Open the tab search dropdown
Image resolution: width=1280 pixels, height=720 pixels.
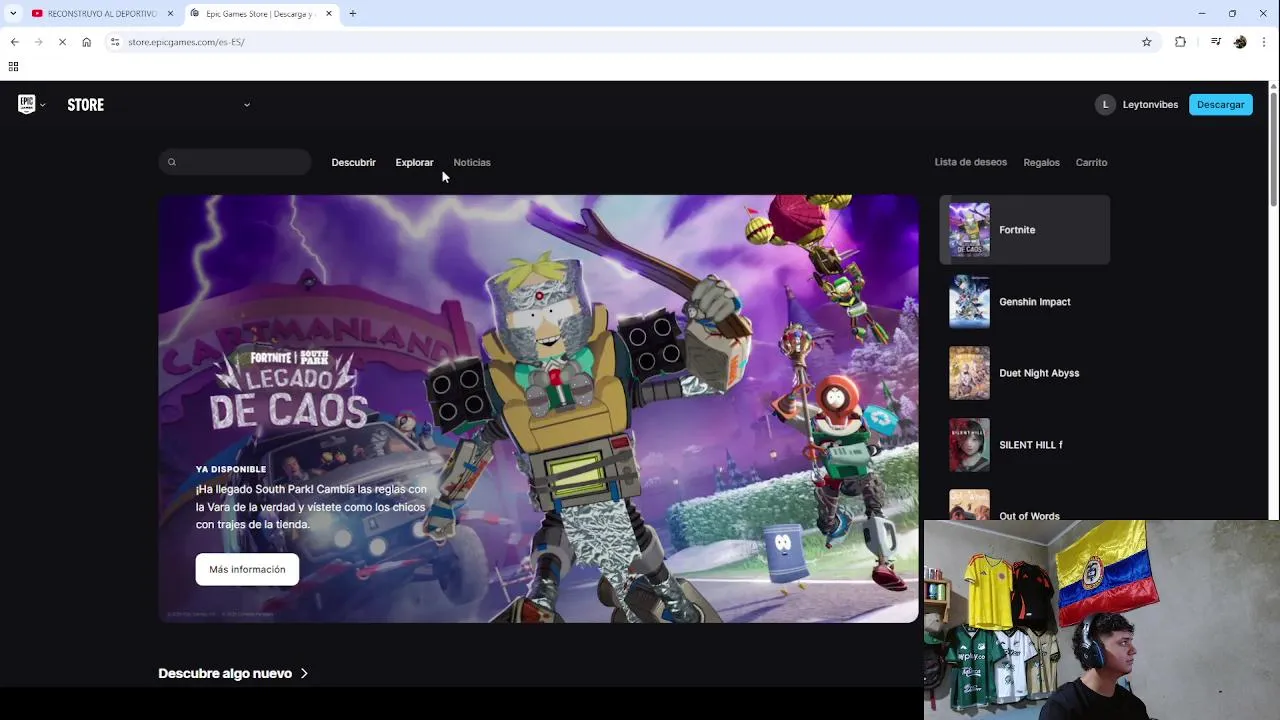click(13, 13)
